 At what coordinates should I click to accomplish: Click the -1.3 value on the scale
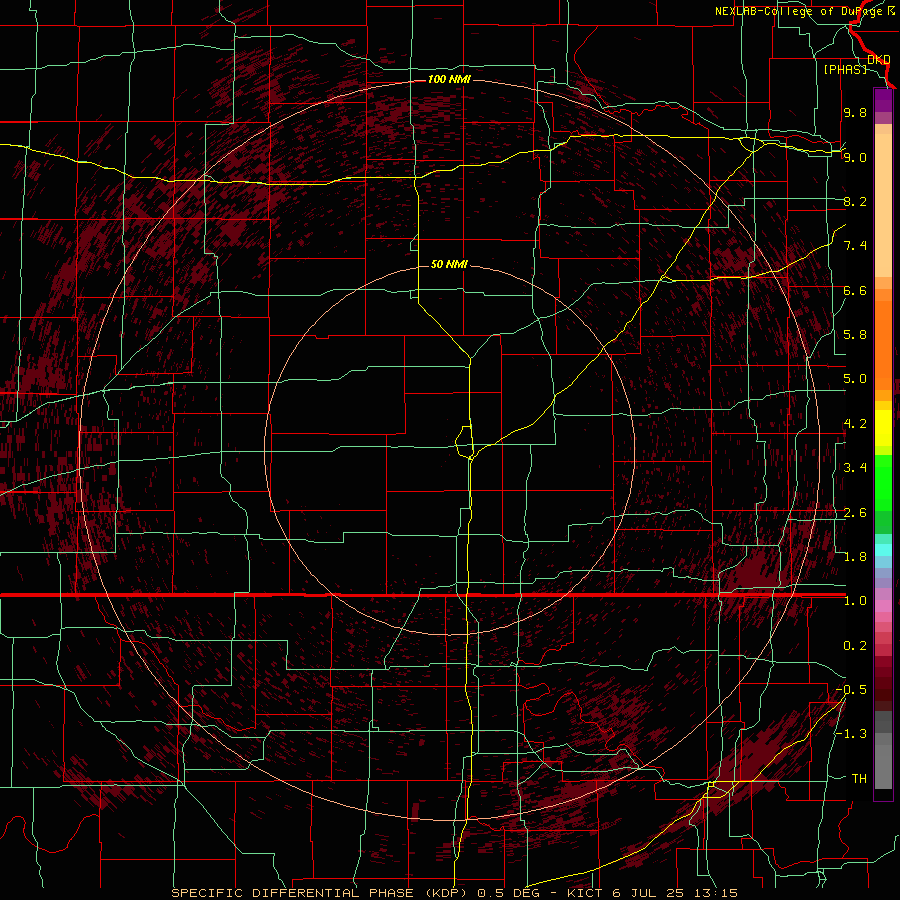pyautogui.click(x=851, y=734)
